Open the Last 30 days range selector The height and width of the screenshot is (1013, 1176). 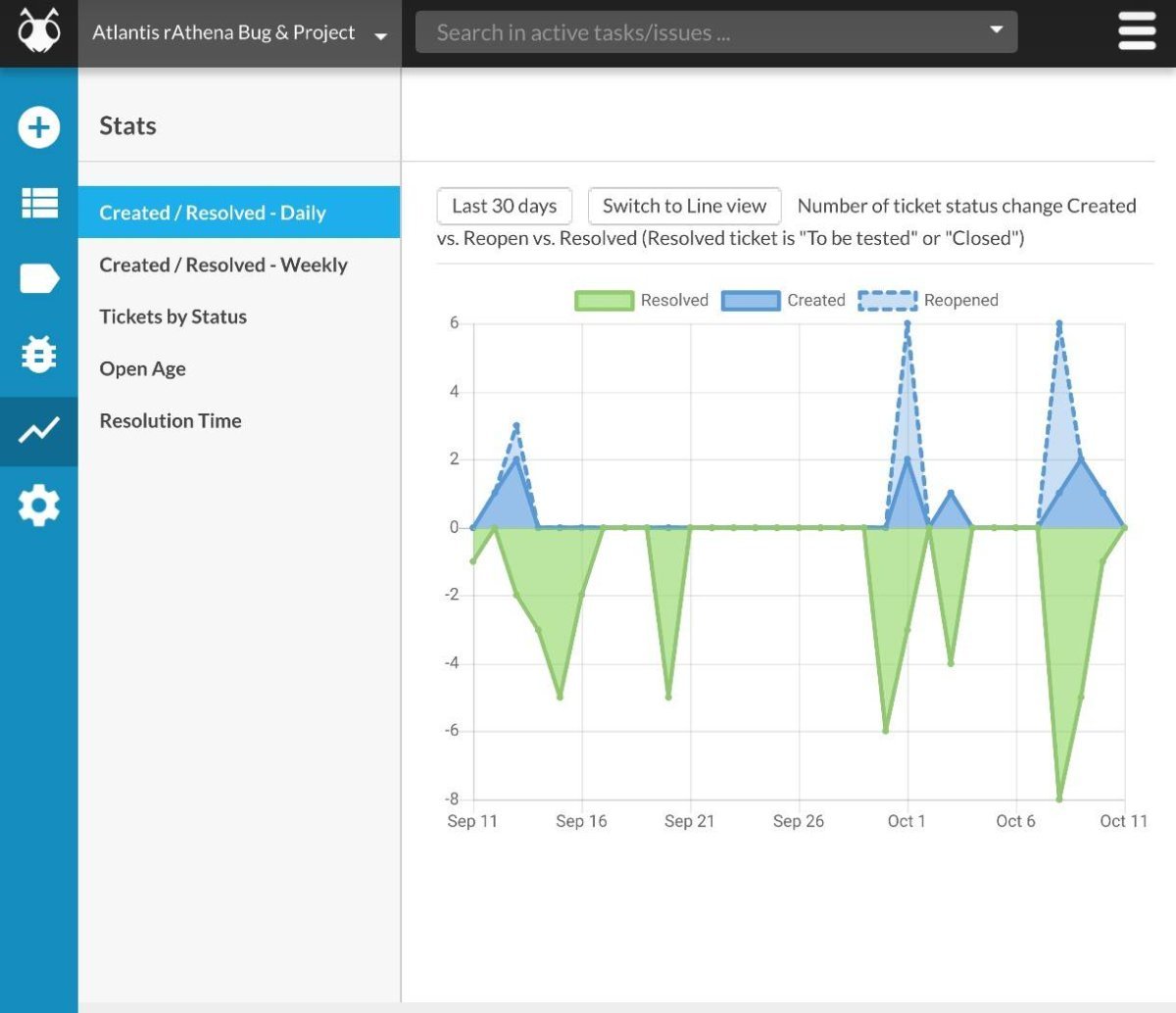(x=504, y=207)
